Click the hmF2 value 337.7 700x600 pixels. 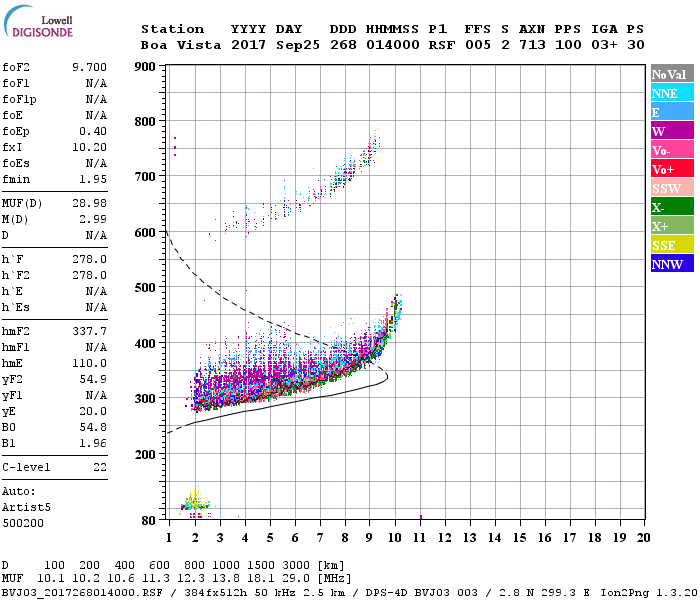[x=89, y=331]
